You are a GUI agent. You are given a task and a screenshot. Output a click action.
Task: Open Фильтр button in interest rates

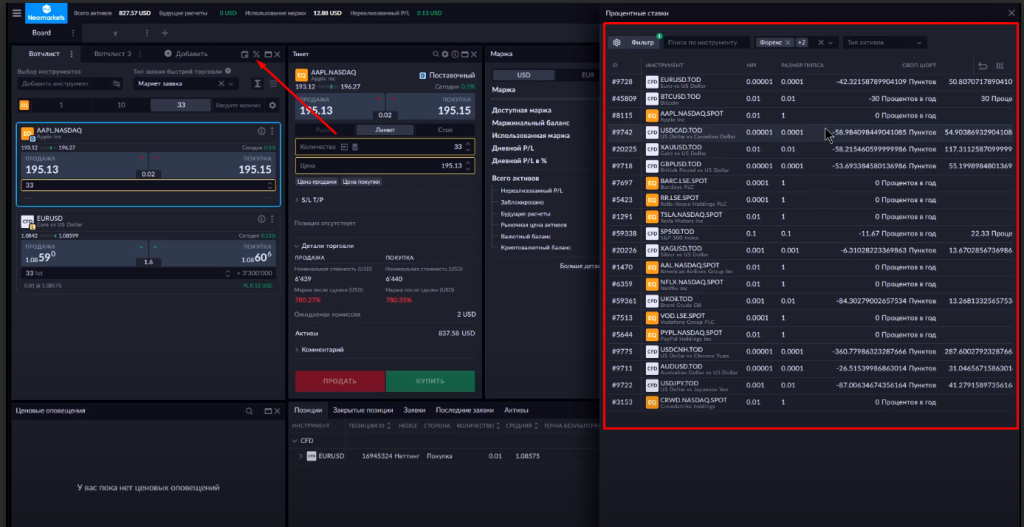point(642,42)
